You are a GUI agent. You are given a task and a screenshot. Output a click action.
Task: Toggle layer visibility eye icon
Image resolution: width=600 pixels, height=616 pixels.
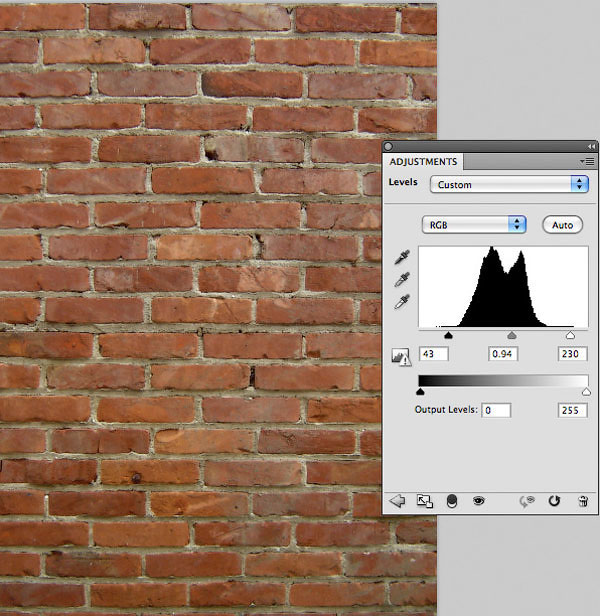point(478,500)
